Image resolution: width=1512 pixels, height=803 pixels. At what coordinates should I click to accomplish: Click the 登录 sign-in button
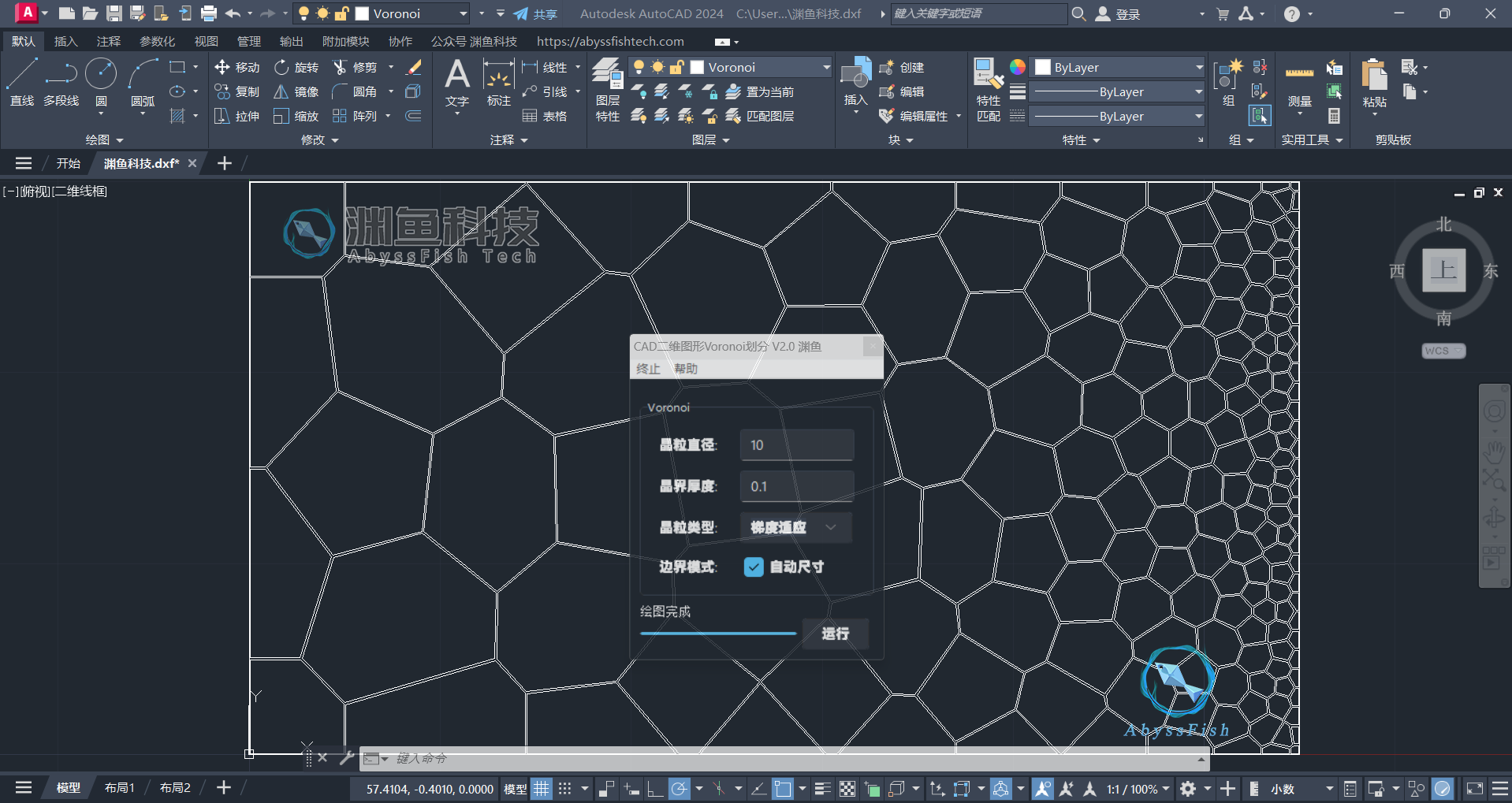[1118, 13]
